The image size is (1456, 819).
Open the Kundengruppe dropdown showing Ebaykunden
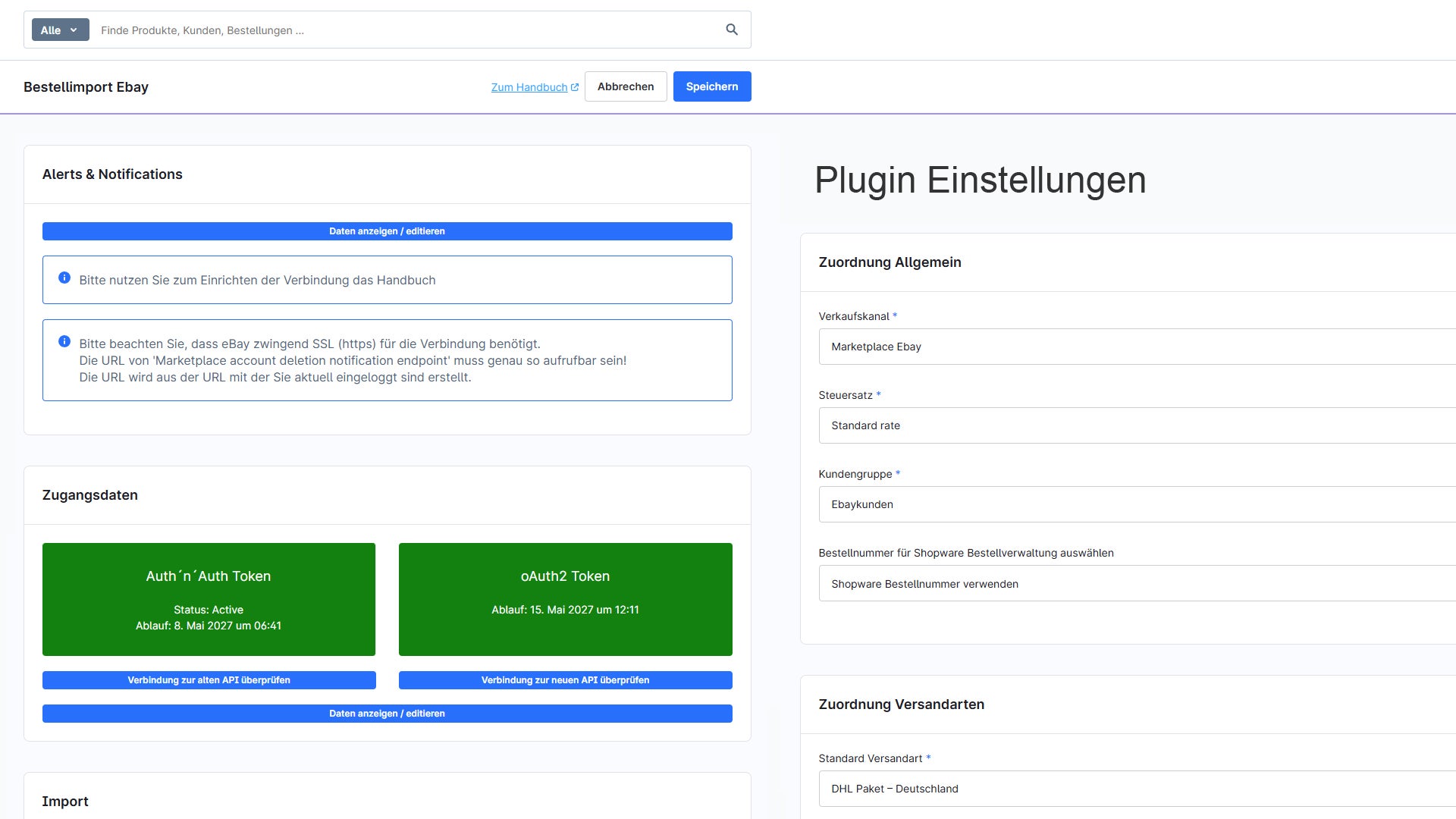coord(1137,504)
